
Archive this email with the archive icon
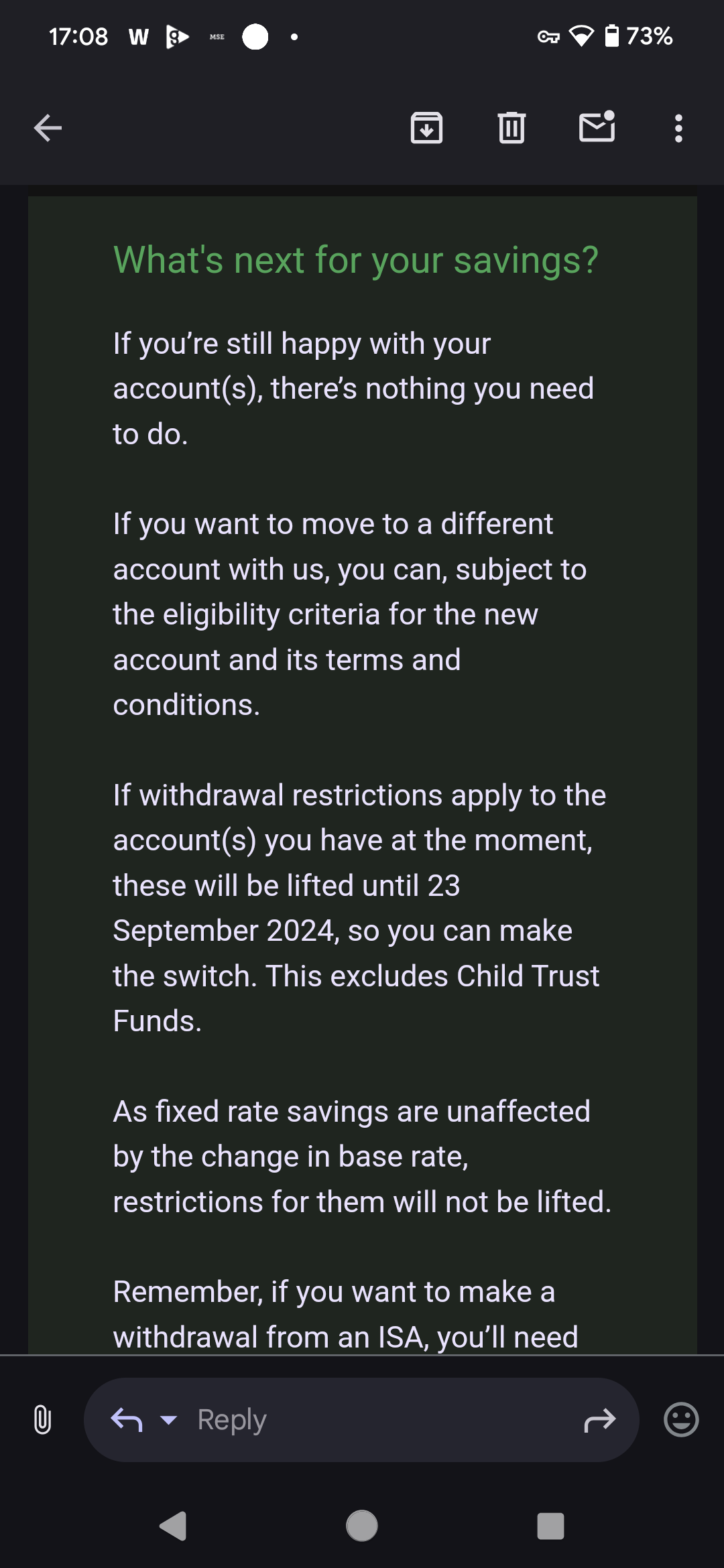pos(426,128)
